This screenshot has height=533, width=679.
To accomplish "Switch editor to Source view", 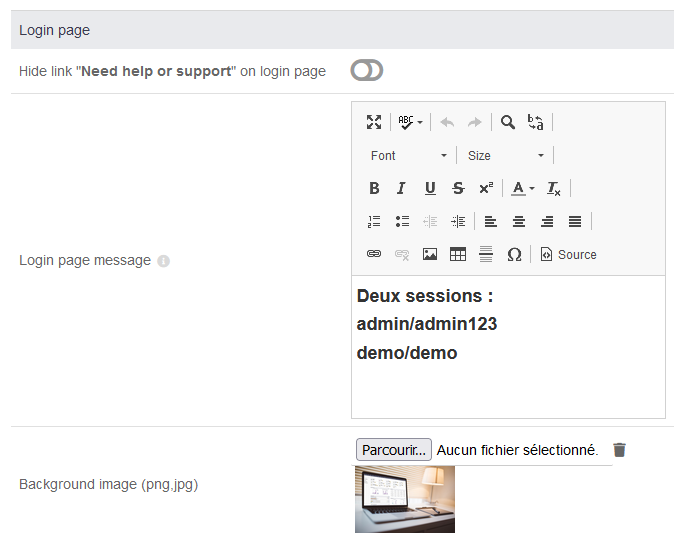I will click(x=568, y=254).
